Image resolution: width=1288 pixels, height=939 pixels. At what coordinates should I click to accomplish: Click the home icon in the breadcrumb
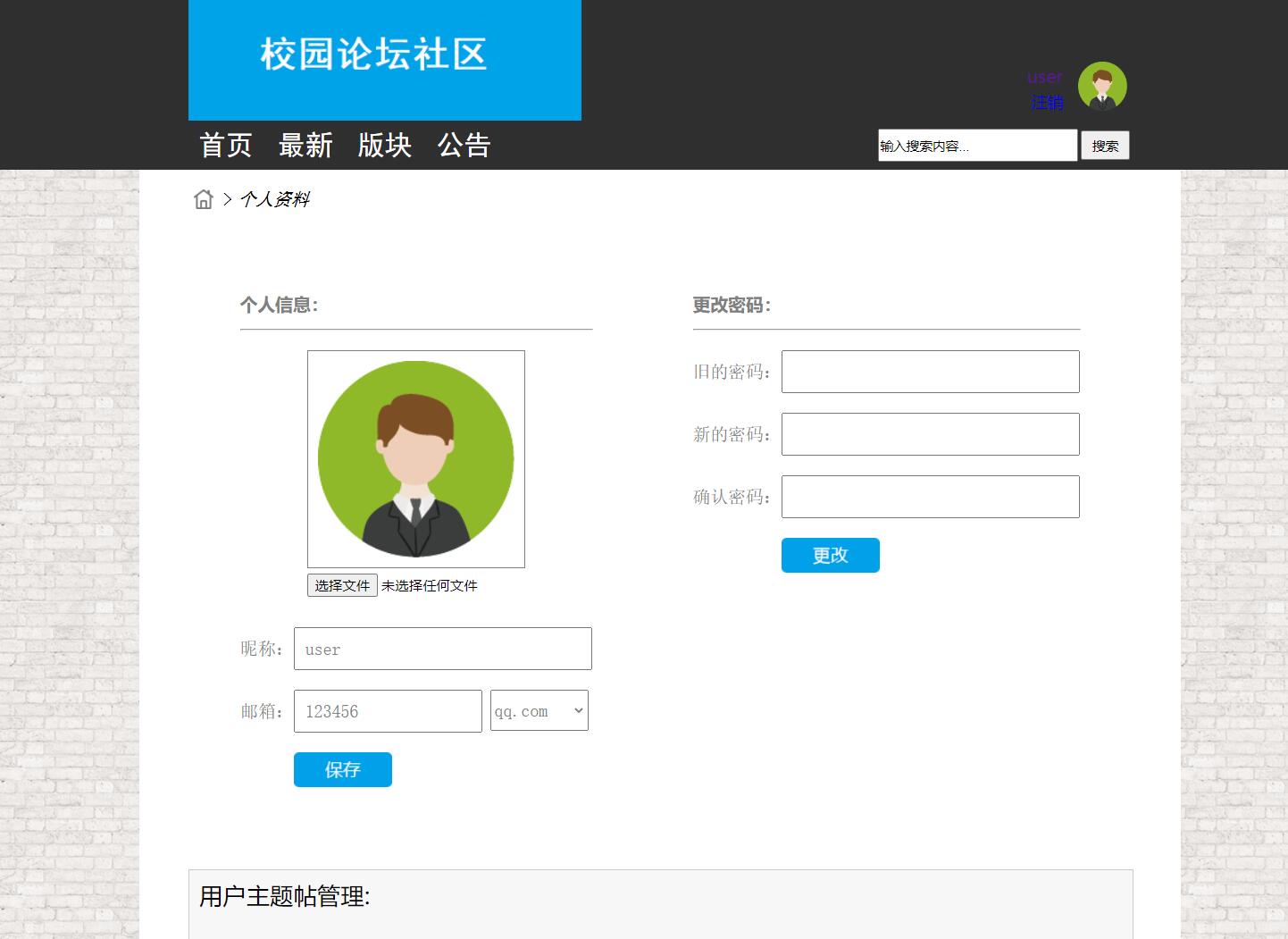click(204, 199)
